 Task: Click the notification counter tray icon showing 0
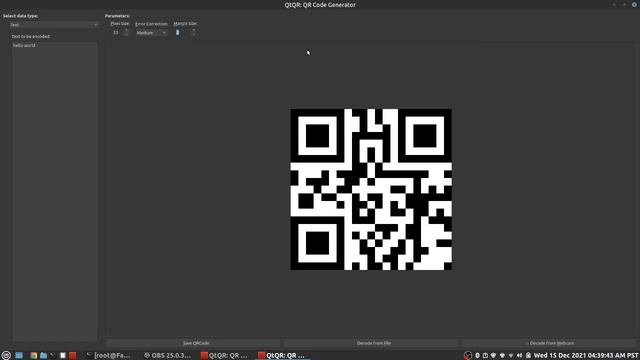(477, 356)
